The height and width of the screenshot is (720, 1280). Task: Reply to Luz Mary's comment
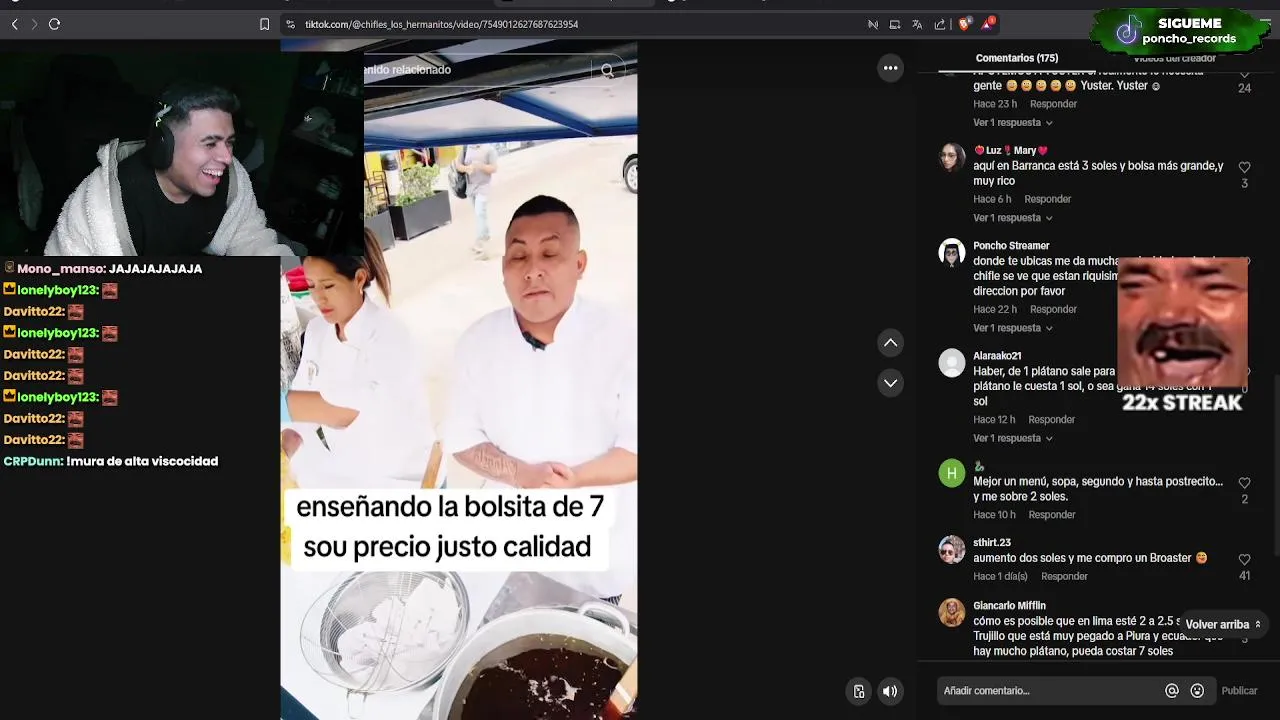coord(1047,199)
